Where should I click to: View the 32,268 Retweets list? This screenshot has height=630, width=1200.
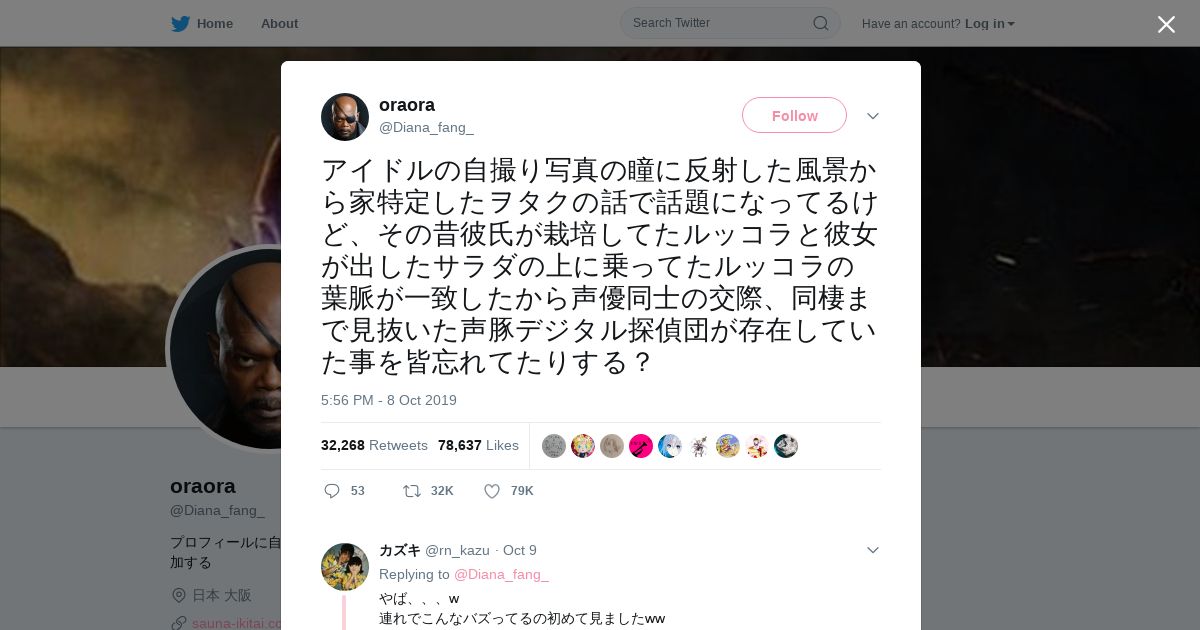tap(374, 445)
